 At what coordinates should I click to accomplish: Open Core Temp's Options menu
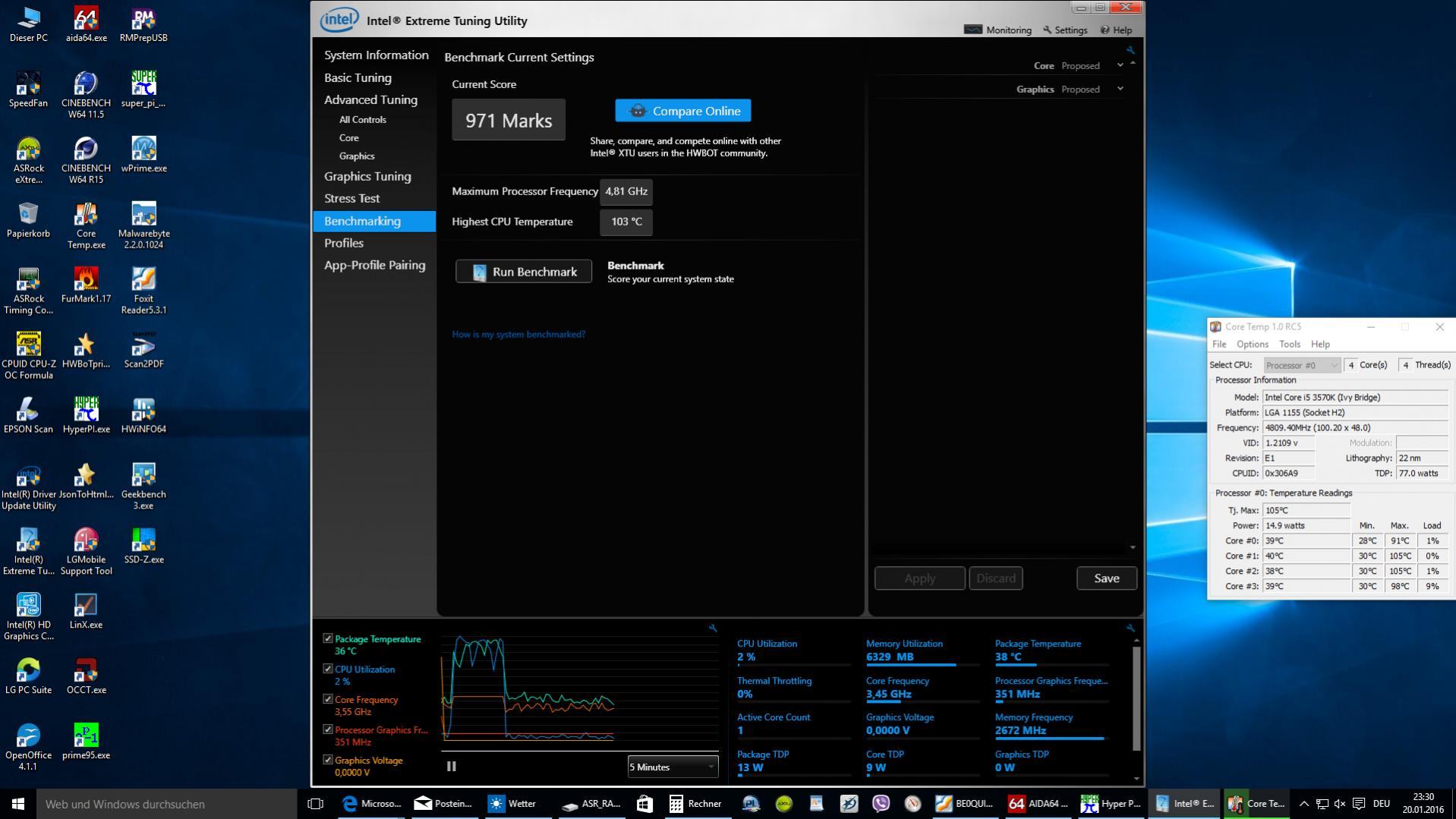pyautogui.click(x=1252, y=344)
